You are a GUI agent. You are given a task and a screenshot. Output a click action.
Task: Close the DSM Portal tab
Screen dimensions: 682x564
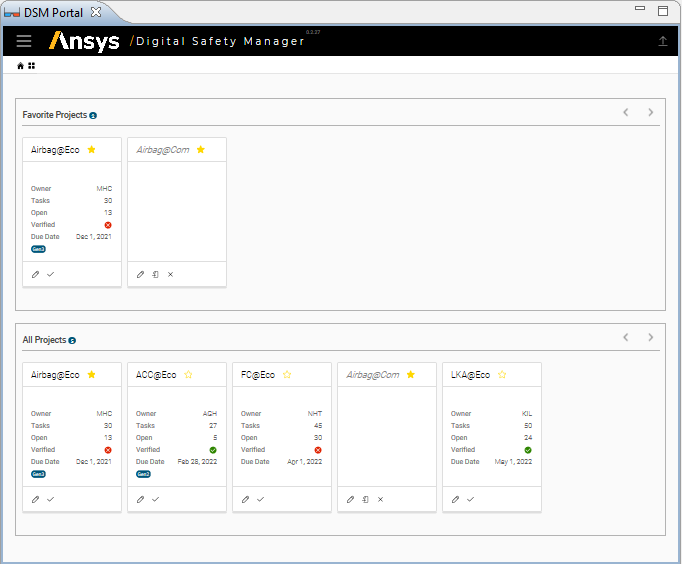[96, 12]
